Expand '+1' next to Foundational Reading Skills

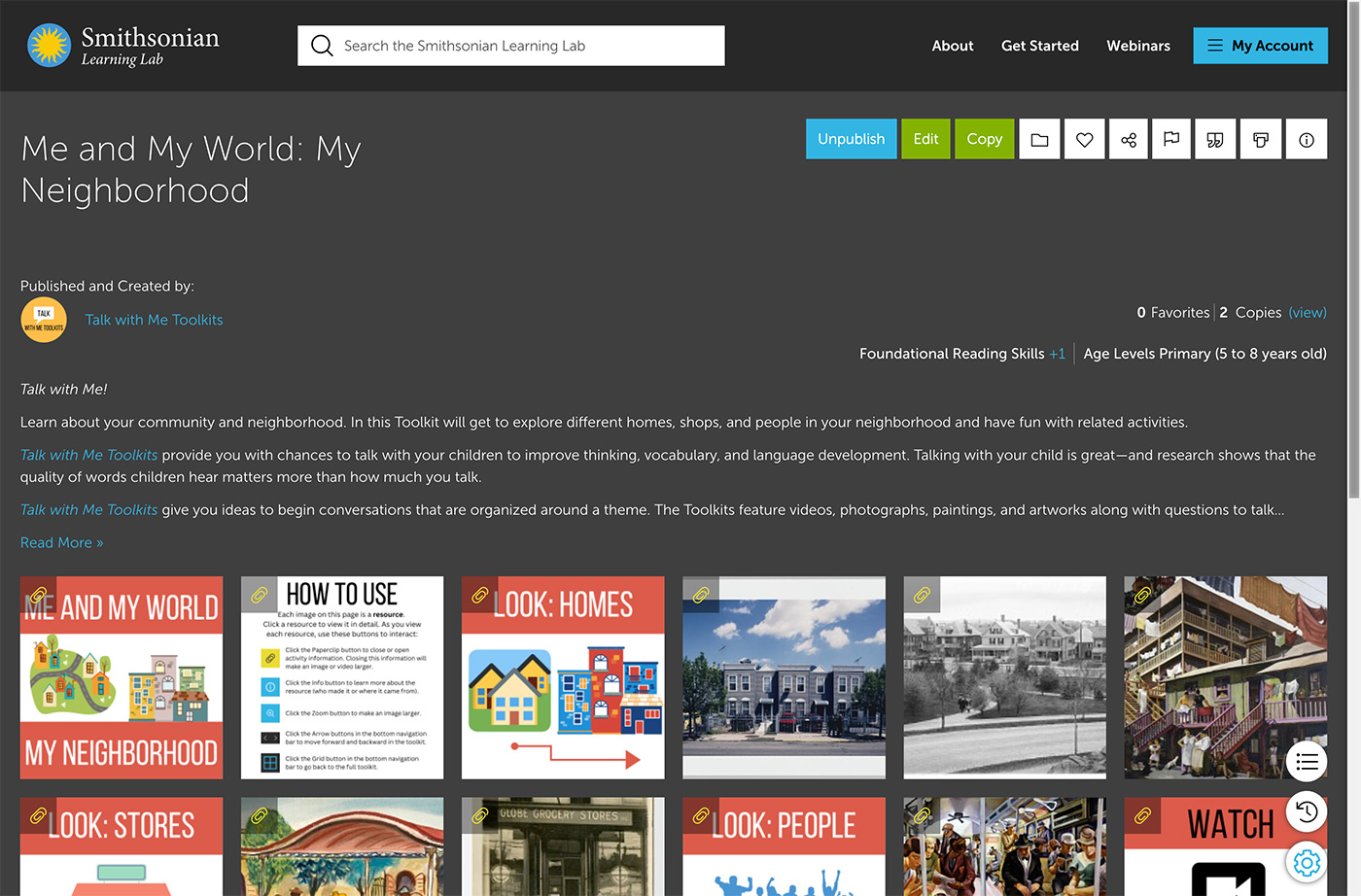[x=1059, y=353]
